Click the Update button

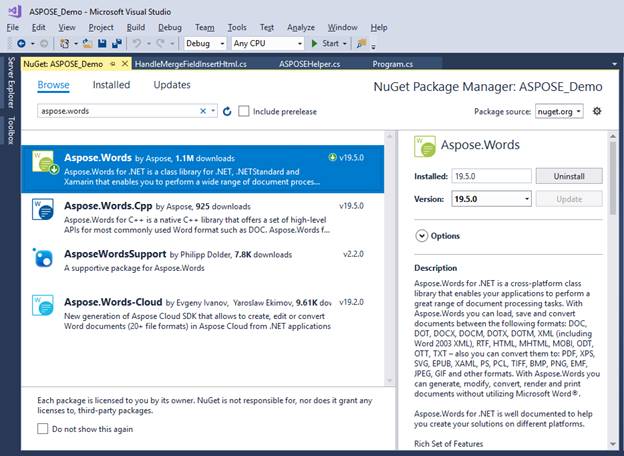tap(569, 199)
